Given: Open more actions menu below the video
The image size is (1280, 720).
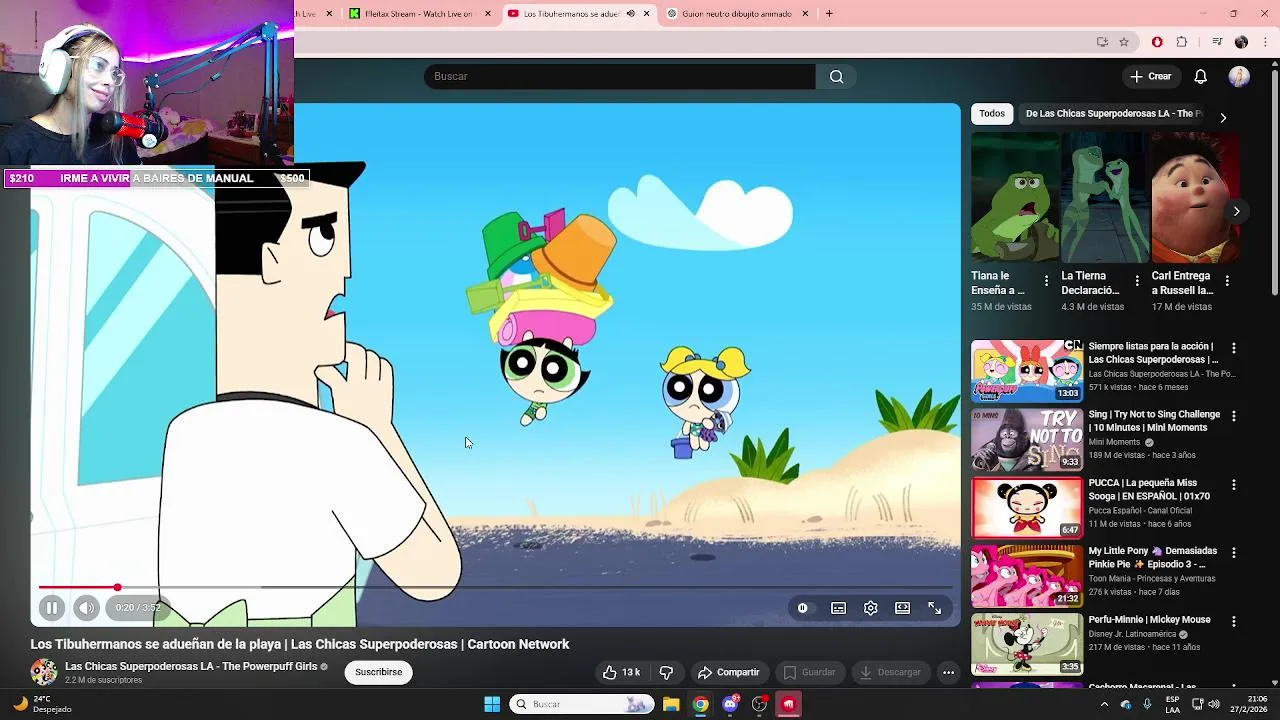Looking at the screenshot, I should 948,672.
